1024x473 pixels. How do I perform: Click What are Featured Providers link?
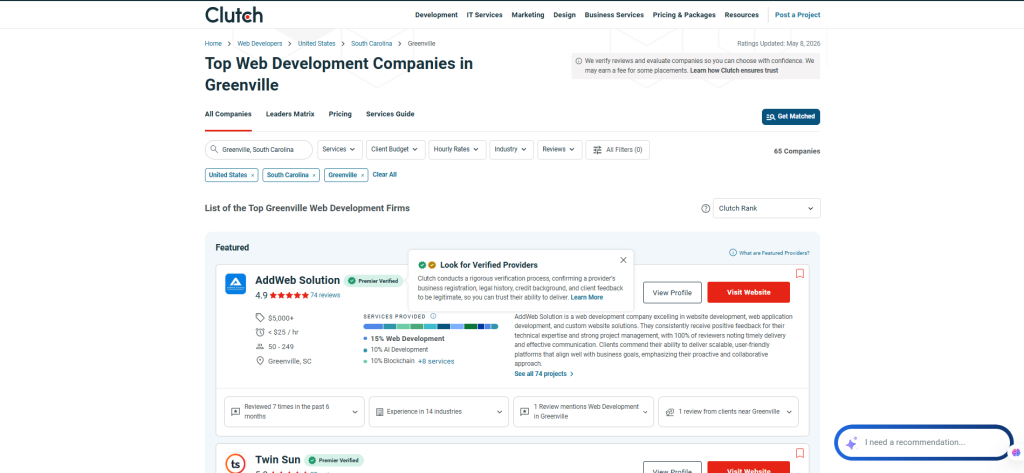769,253
